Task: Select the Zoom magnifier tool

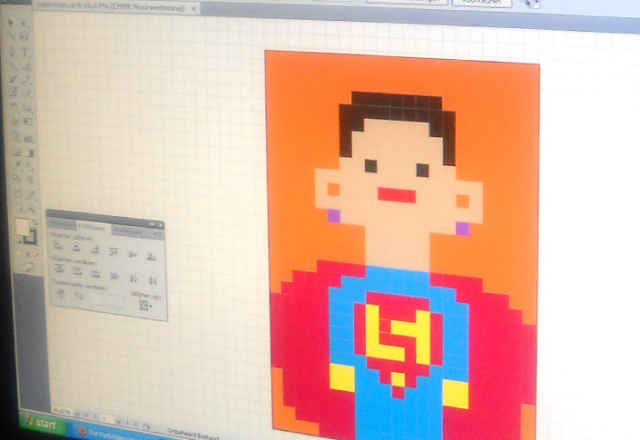Action: pyautogui.click(x=31, y=209)
